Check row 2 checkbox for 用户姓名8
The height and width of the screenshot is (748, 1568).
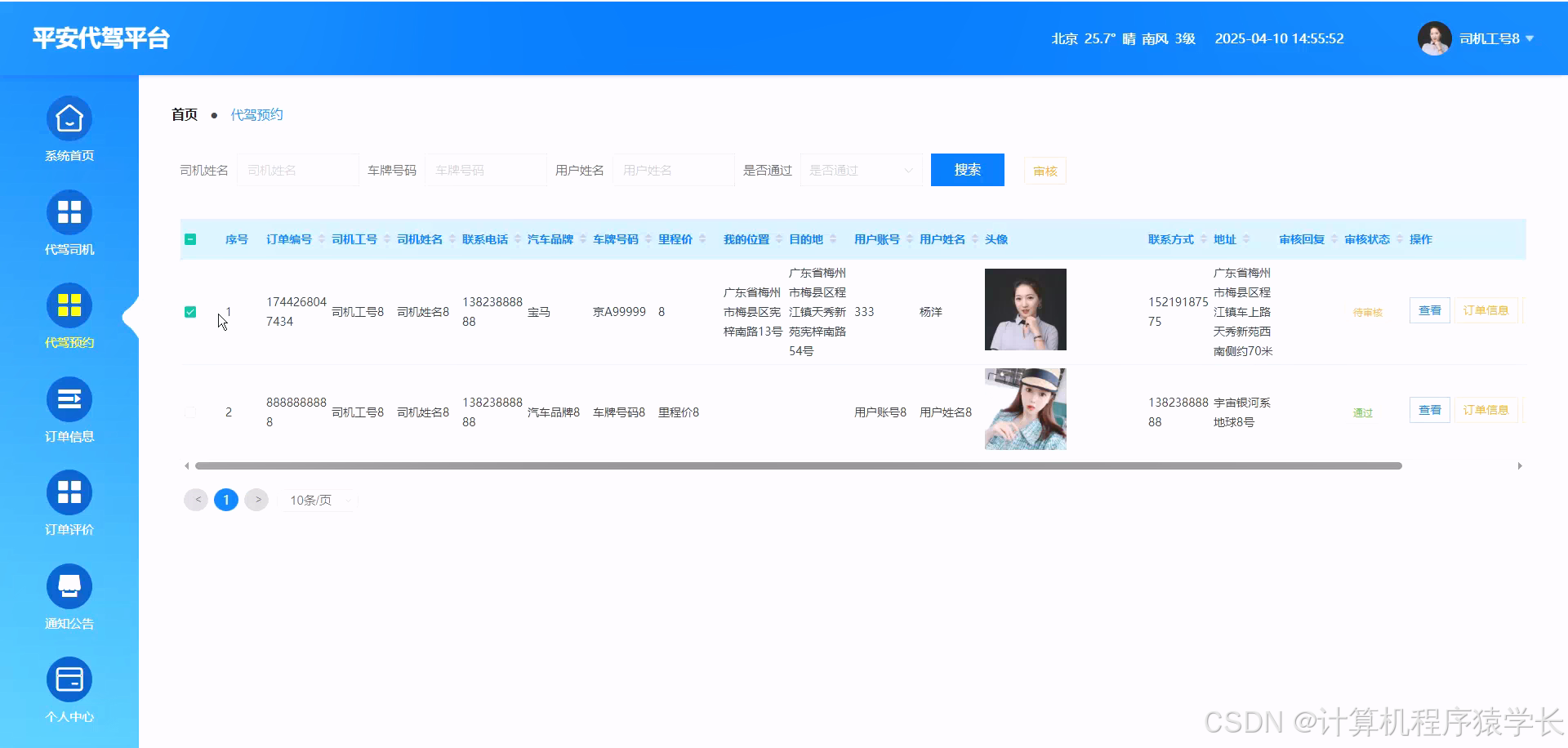[x=190, y=412]
